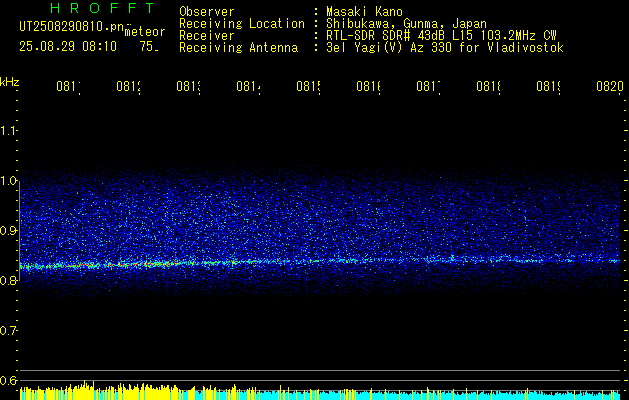Click the 0.9 kHz frequency label

(8, 231)
